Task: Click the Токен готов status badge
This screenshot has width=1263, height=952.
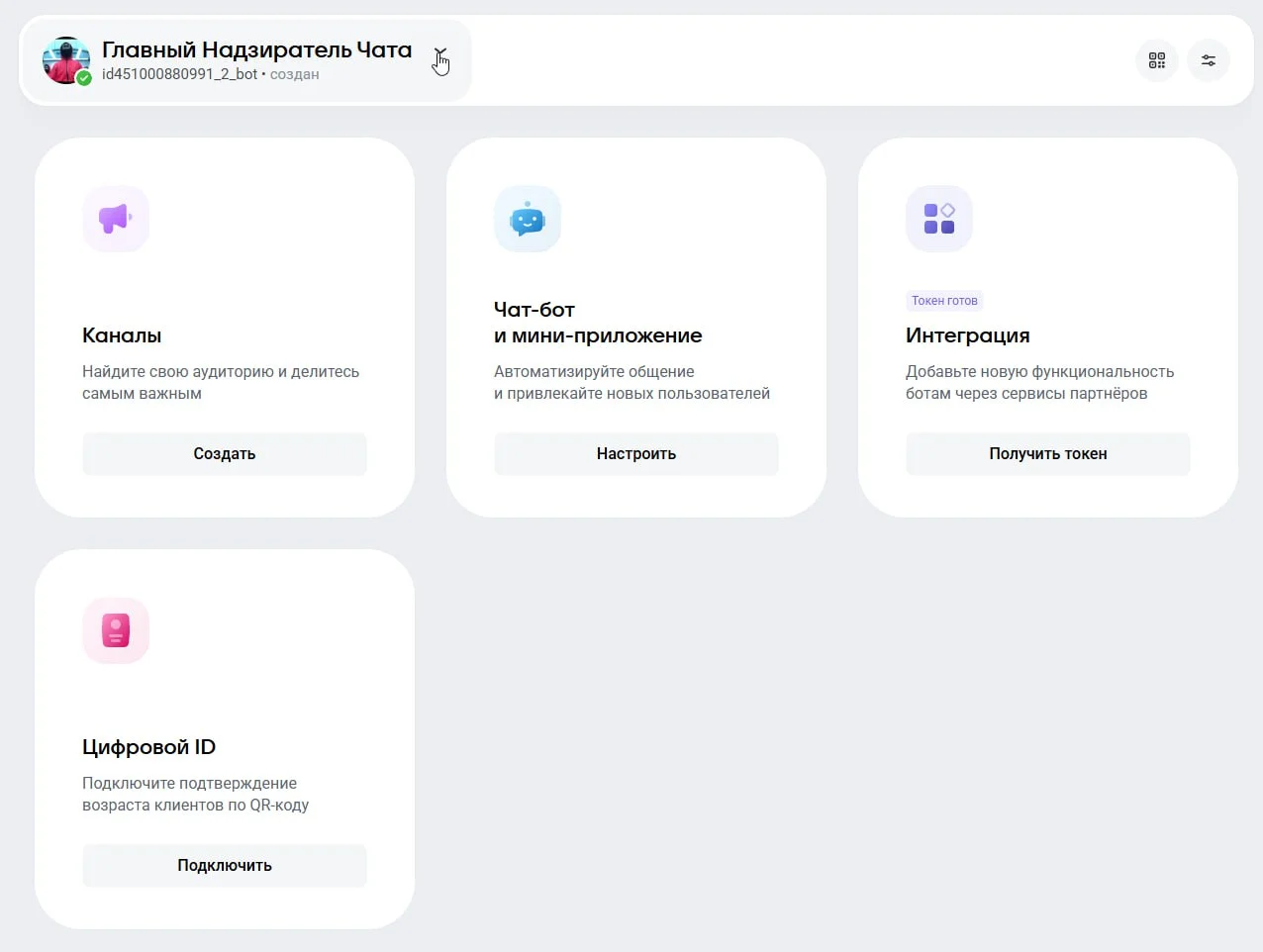Action: (944, 301)
